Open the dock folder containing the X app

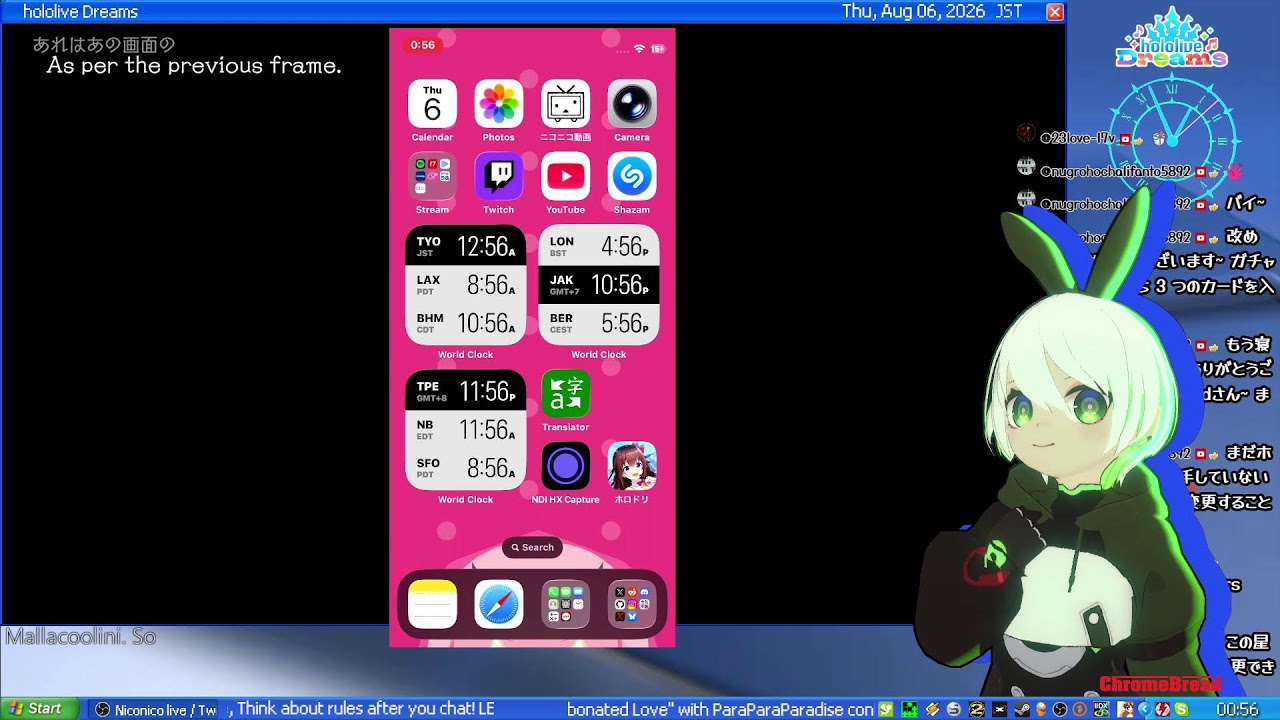(632, 604)
